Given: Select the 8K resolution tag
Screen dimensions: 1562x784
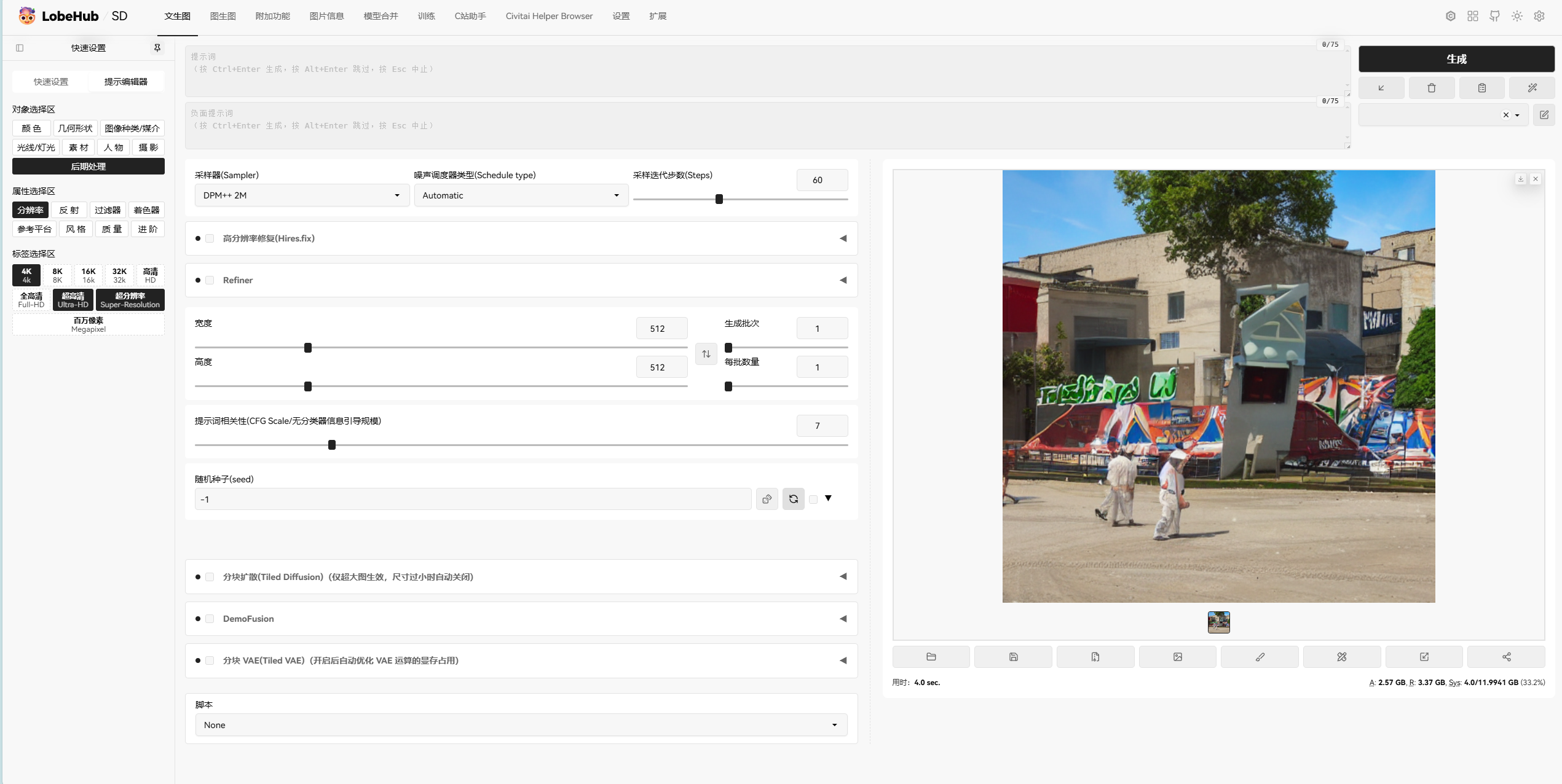Looking at the screenshot, I should pyautogui.click(x=57, y=275).
